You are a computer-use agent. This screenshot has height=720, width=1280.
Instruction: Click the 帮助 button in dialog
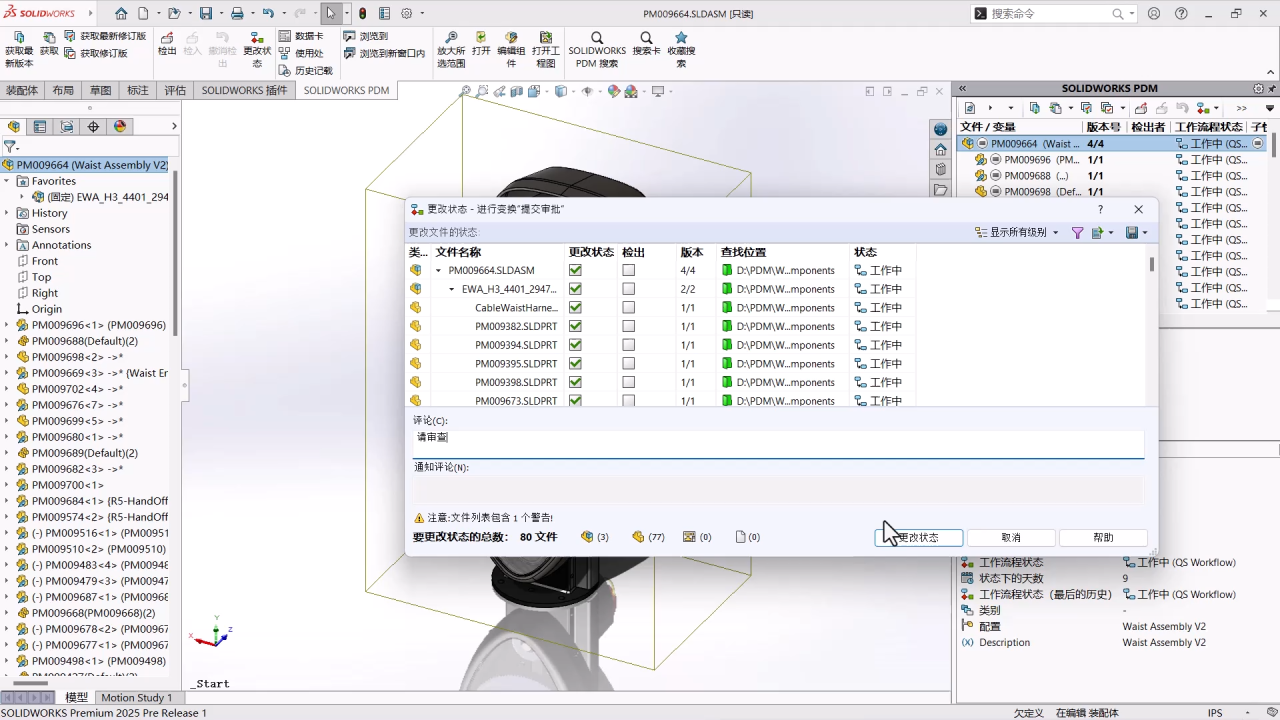tap(1103, 537)
